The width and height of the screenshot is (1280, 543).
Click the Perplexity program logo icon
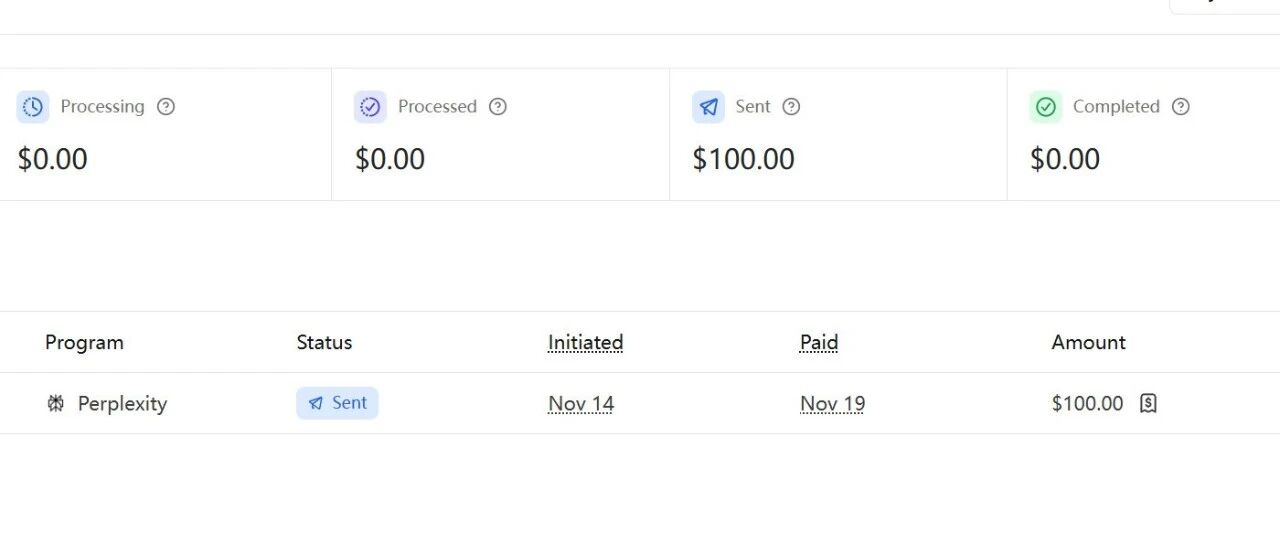click(x=56, y=403)
